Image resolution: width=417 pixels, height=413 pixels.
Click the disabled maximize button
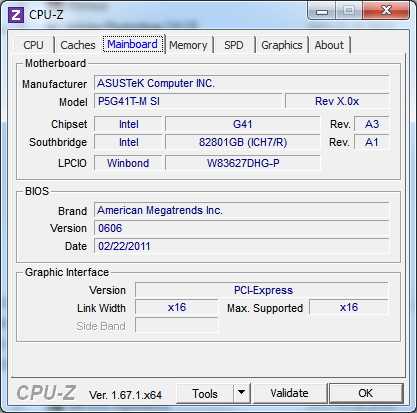click(349, 11)
